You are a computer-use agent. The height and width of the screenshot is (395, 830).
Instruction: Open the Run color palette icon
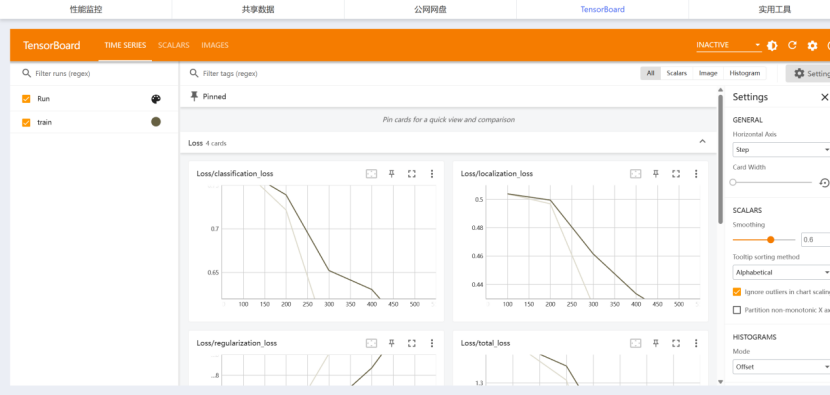[x=156, y=99]
